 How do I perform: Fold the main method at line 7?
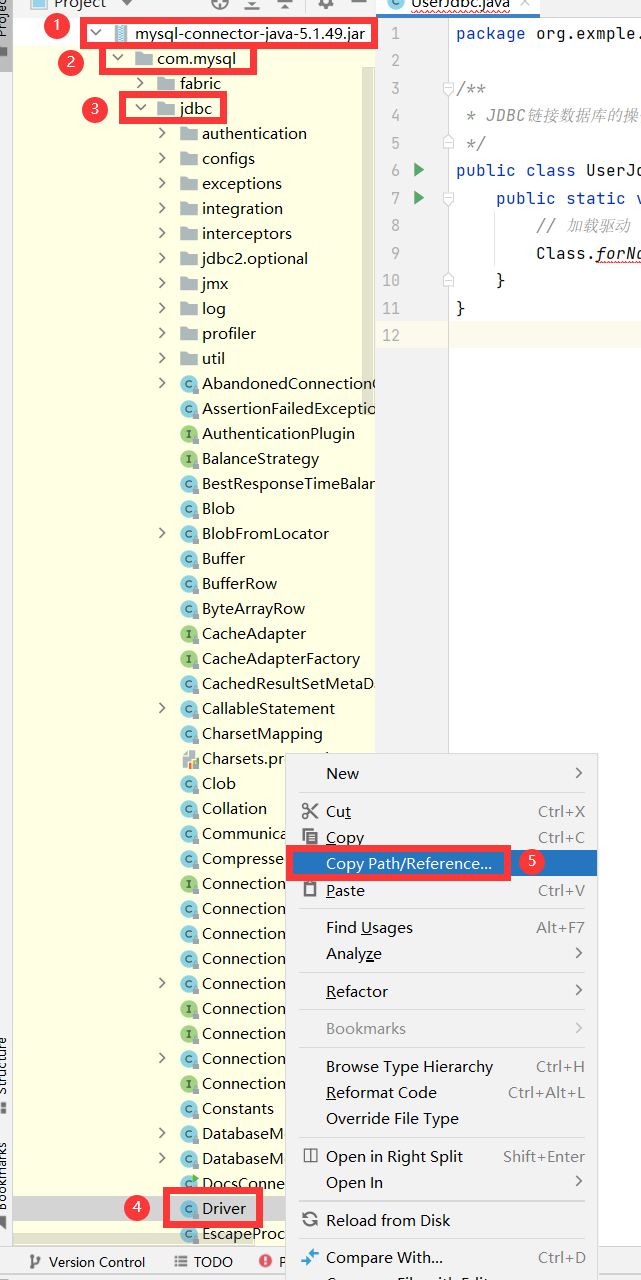[448, 198]
